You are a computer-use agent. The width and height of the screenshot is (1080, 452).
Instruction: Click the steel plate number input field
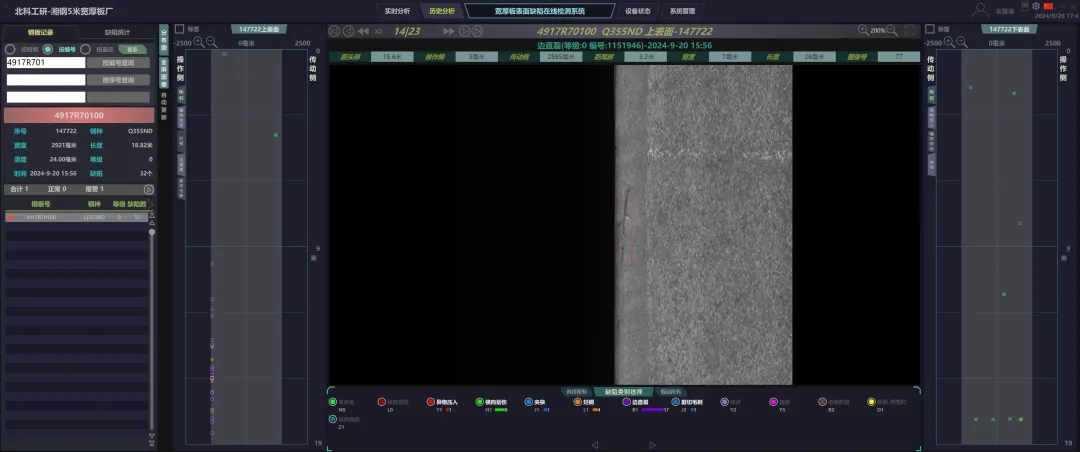(x=45, y=62)
